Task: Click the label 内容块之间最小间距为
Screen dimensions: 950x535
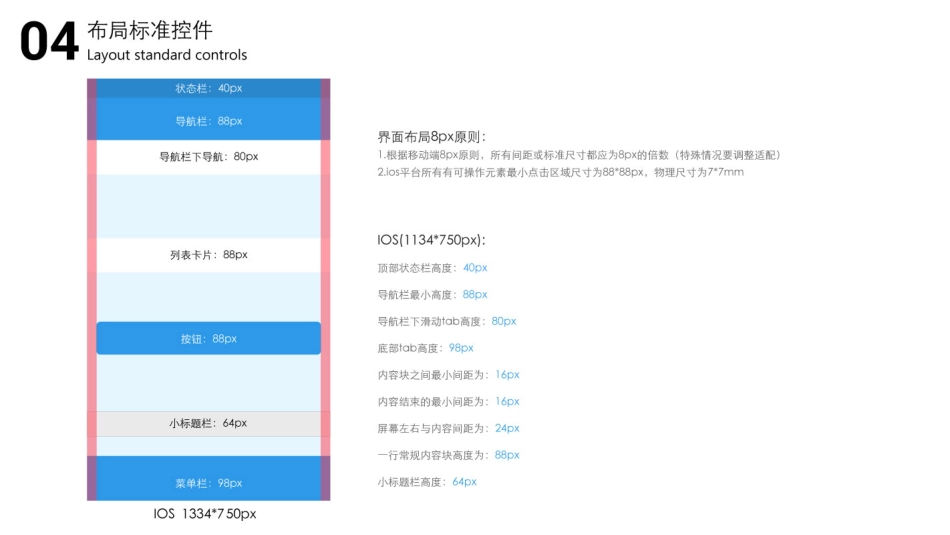Action: point(433,375)
